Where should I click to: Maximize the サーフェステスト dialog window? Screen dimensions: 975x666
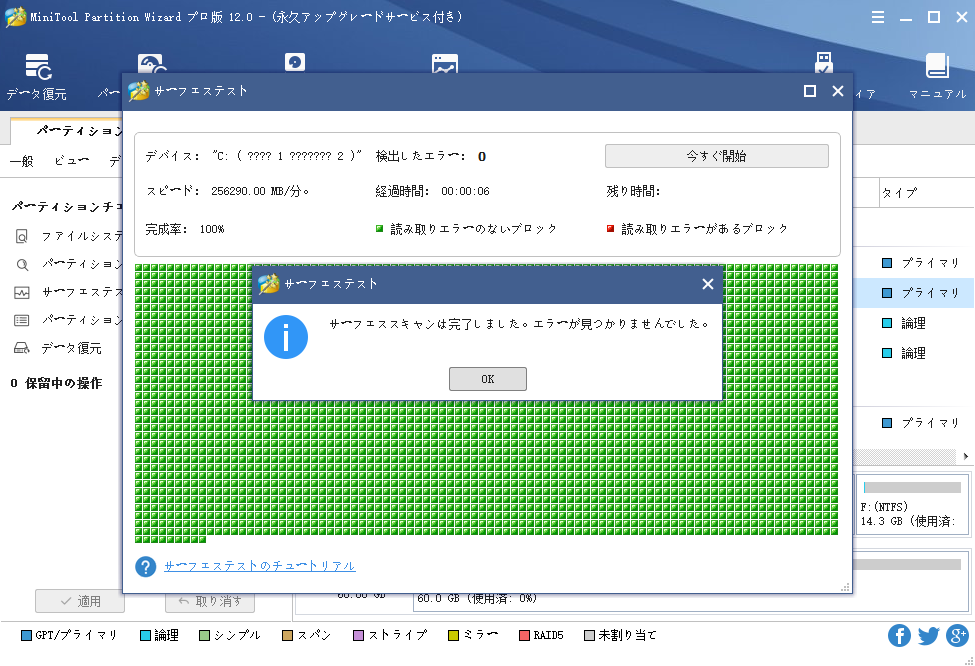pos(810,91)
